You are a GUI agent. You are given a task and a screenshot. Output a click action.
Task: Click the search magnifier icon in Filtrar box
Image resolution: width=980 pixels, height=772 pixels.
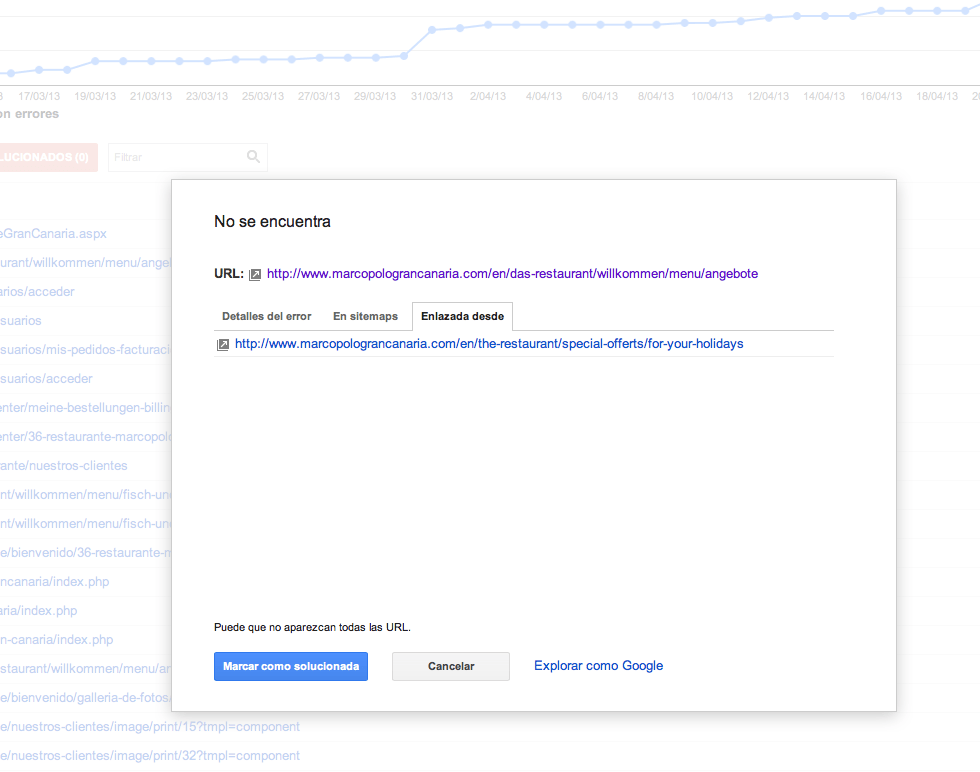[x=253, y=157]
